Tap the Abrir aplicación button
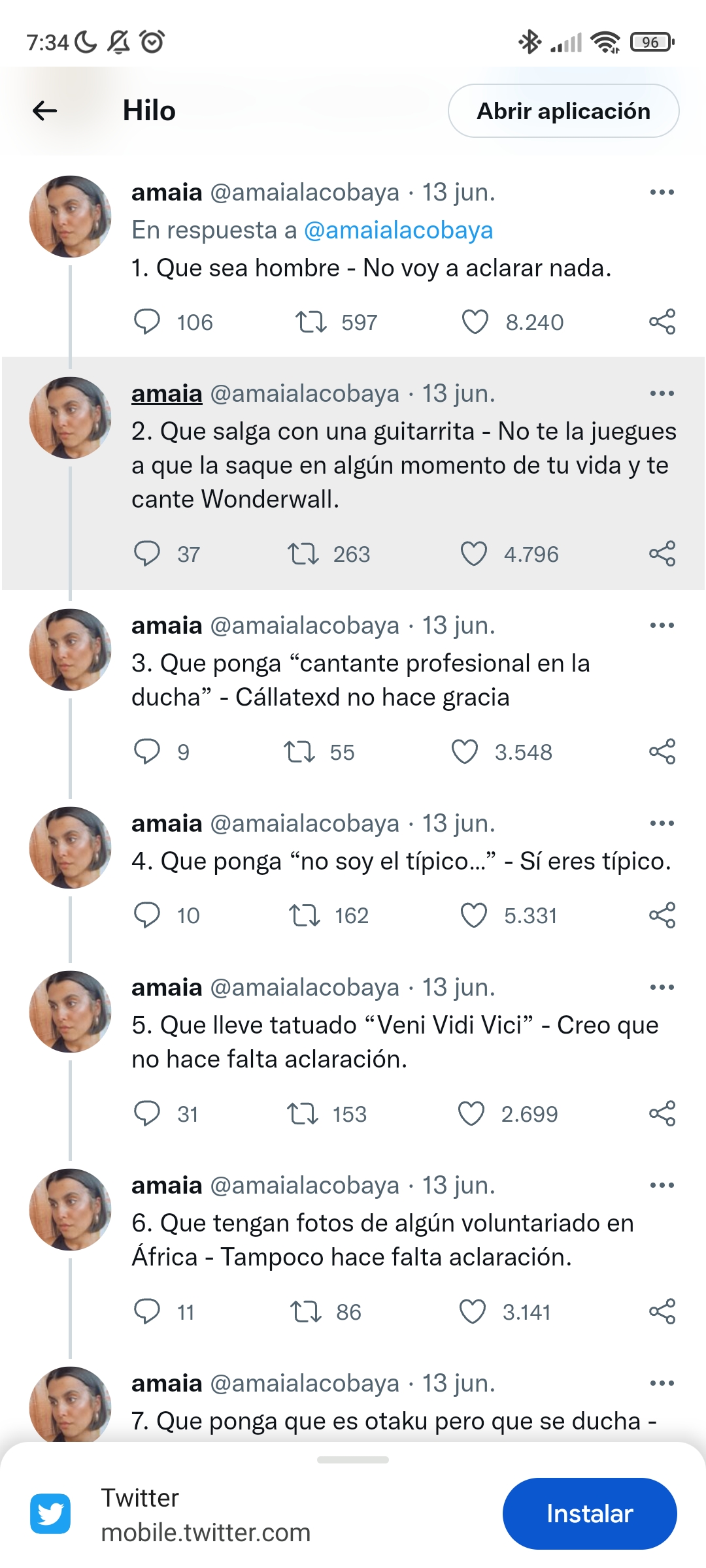Viewport: 706px width, 1568px height. click(x=563, y=110)
